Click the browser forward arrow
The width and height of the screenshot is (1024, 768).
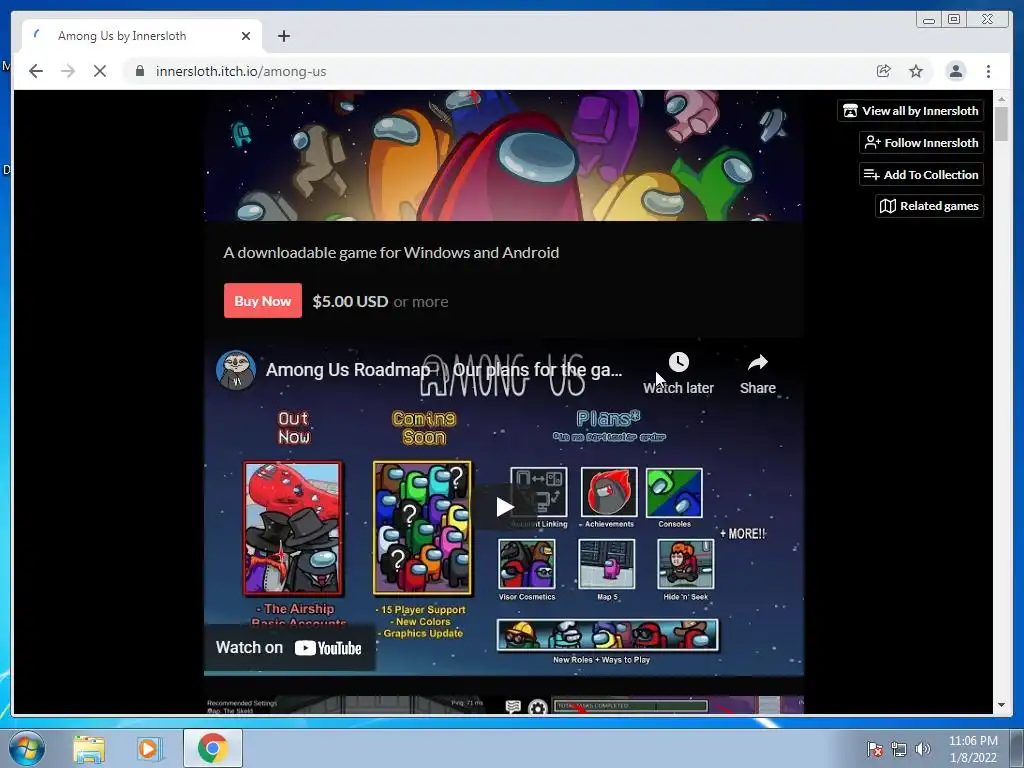click(x=68, y=71)
